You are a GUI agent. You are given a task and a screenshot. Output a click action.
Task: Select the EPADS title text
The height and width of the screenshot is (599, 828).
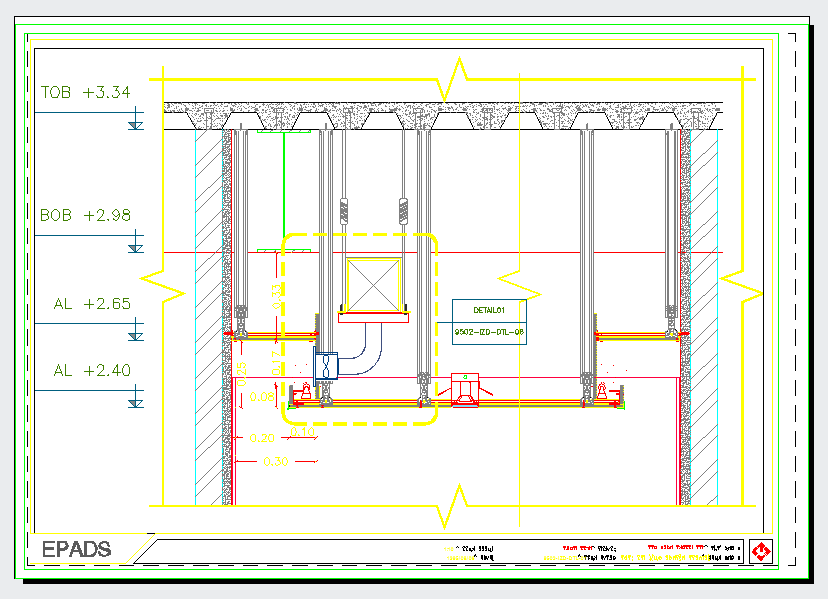click(x=76, y=549)
